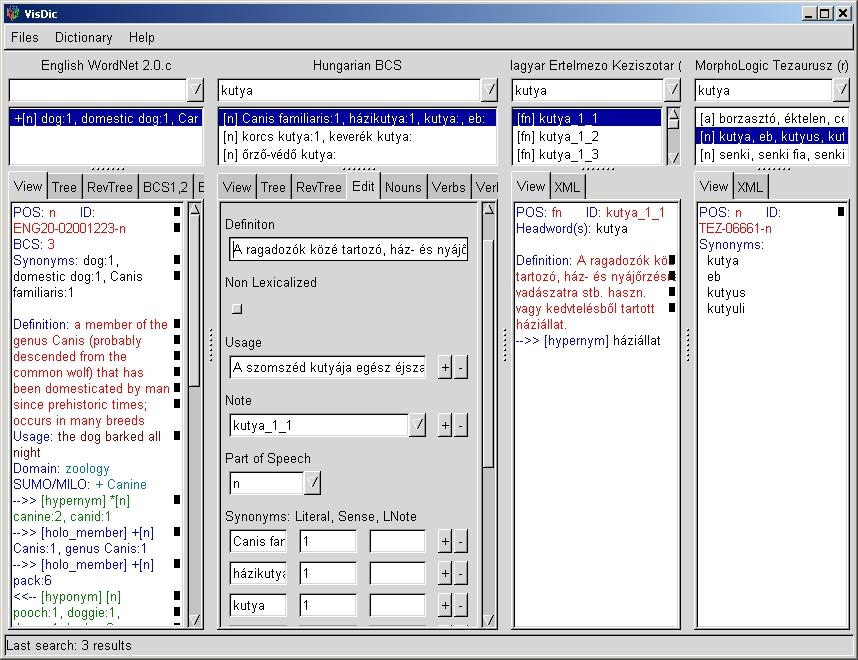Switch to the Nouns tab
Screen dimensions: 858x660
pyautogui.click(x=403, y=187)
